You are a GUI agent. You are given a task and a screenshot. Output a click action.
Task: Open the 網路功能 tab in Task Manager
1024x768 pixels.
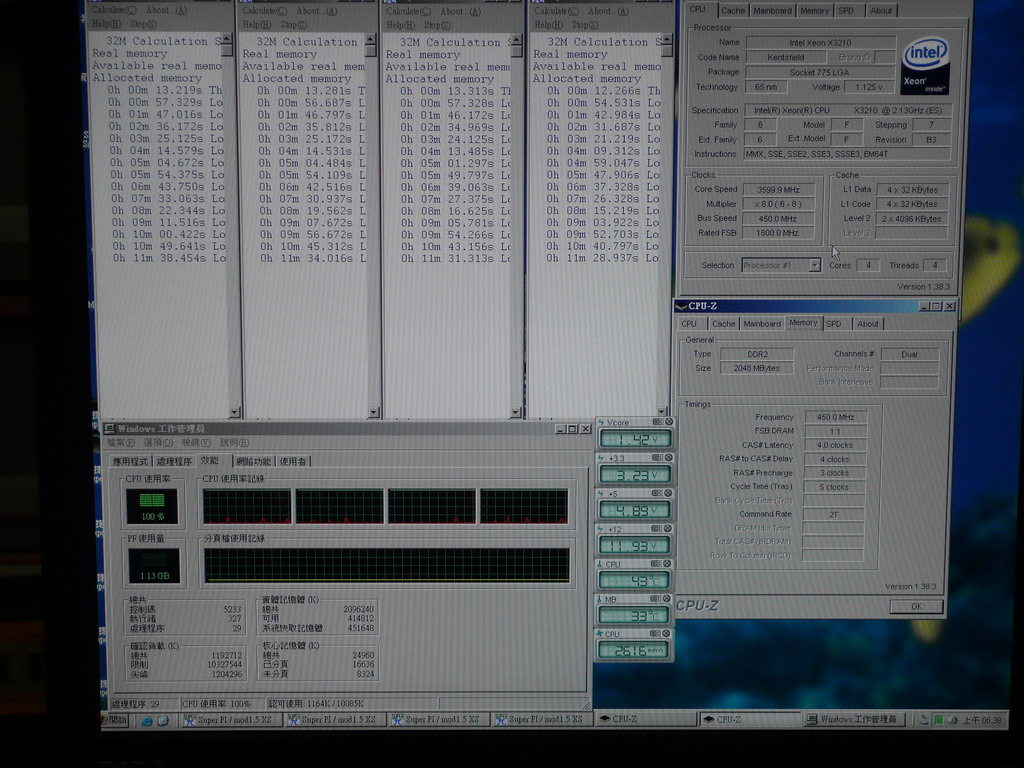point(253,462)
